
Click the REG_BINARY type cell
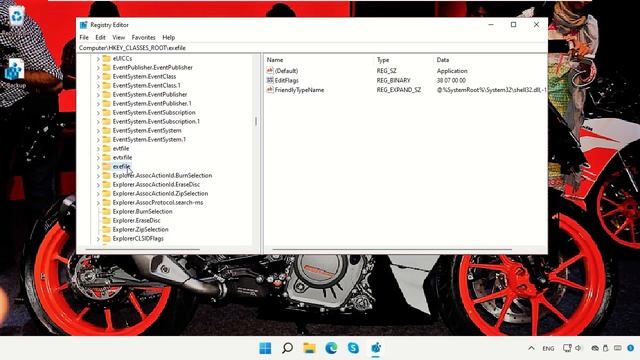(393, 80)
